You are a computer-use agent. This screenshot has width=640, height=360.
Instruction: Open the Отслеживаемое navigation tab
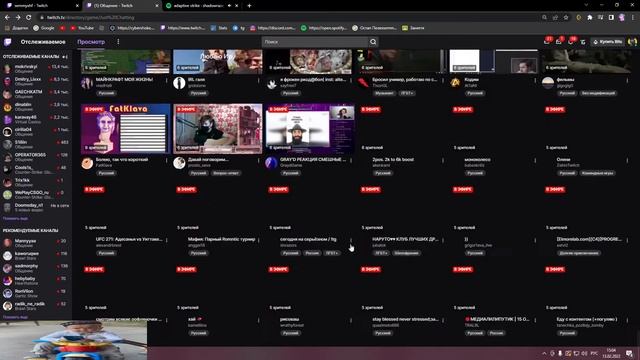tap(43, 42)
